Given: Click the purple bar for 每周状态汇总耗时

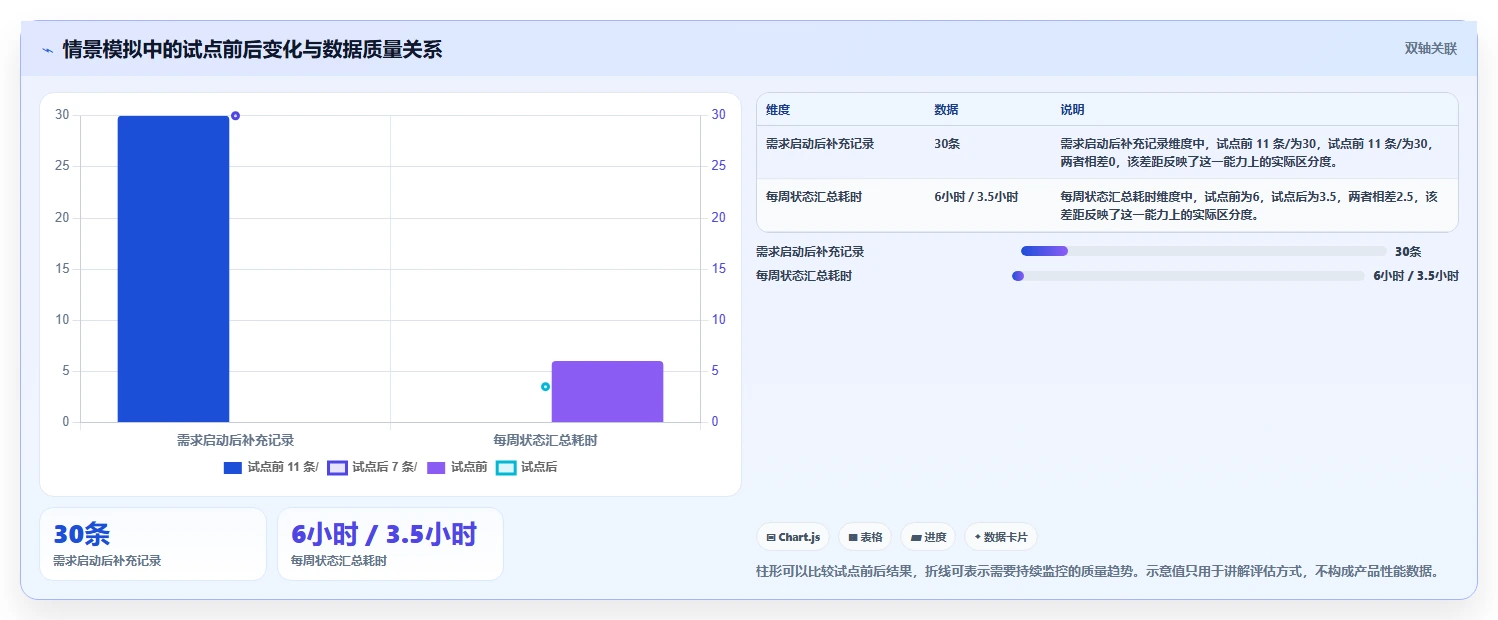Looking at the screenshot, I should (607, 391).
